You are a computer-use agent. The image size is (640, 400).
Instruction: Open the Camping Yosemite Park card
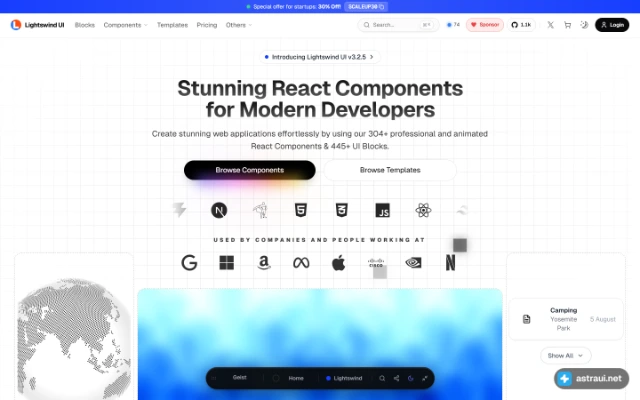click(x=566, y=319)
